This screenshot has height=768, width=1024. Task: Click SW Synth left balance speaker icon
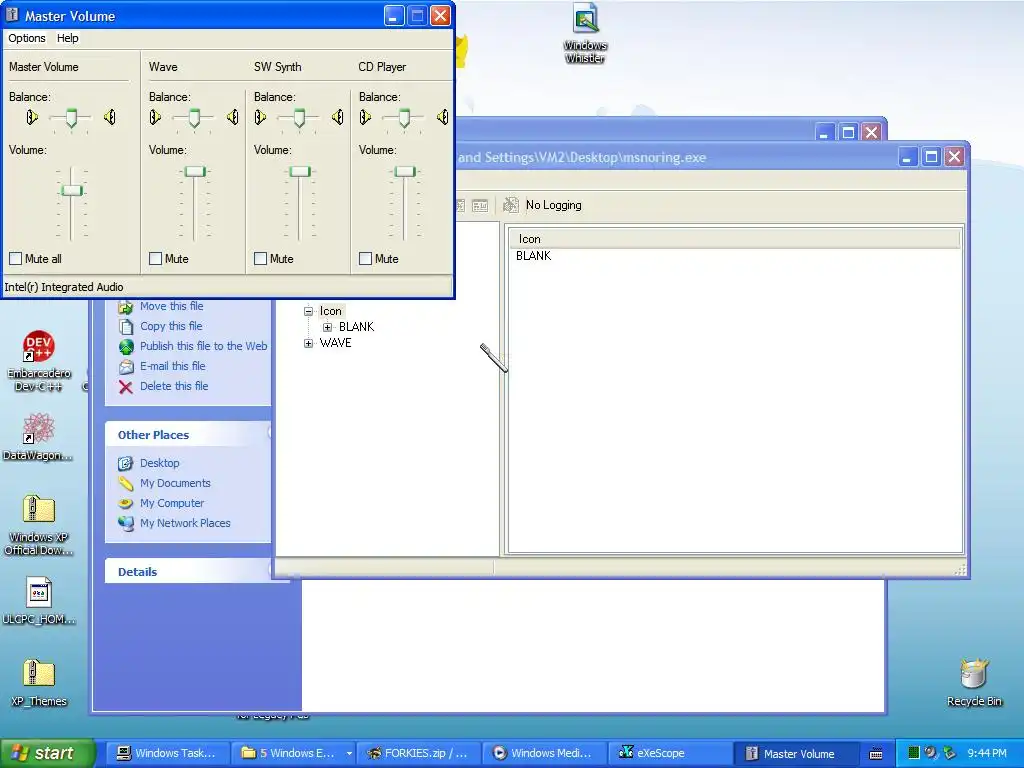pos(260,118)
